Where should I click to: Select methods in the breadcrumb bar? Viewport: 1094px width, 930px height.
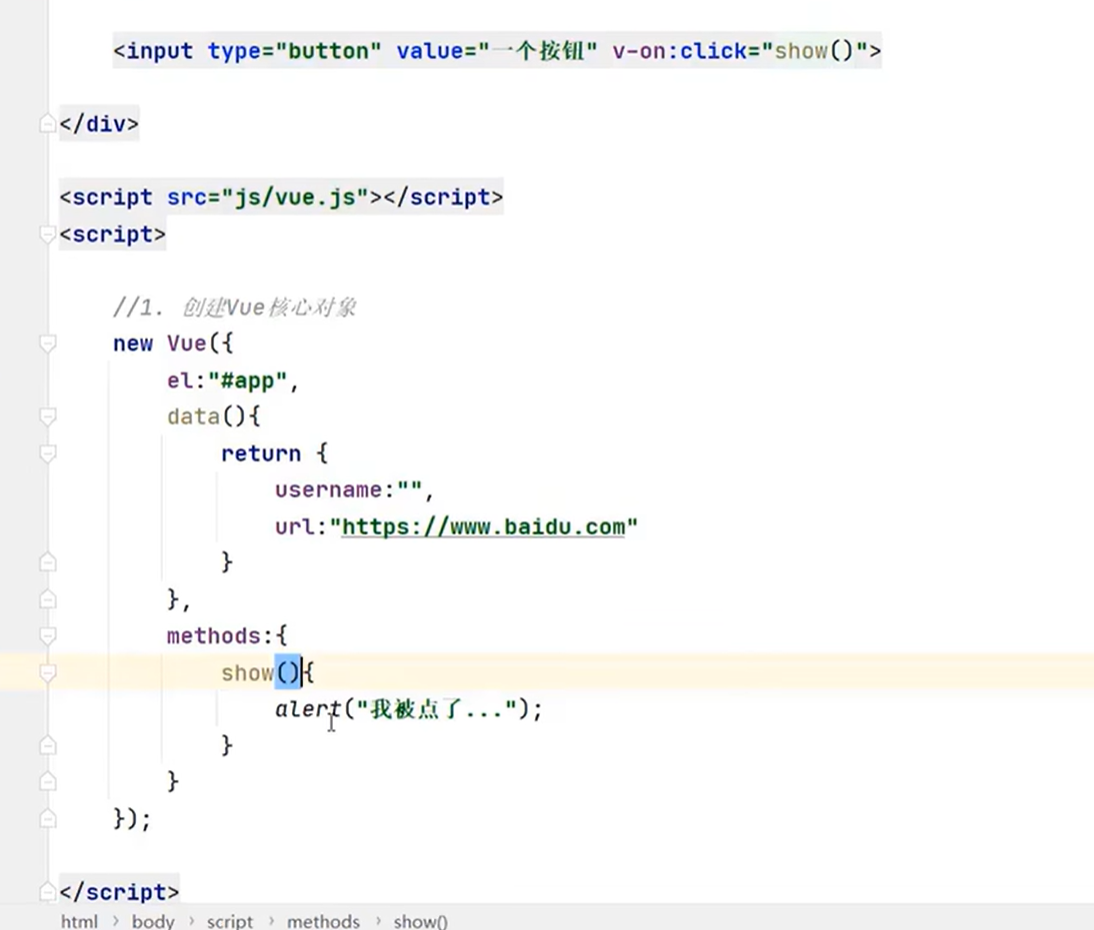click(323, 921)
